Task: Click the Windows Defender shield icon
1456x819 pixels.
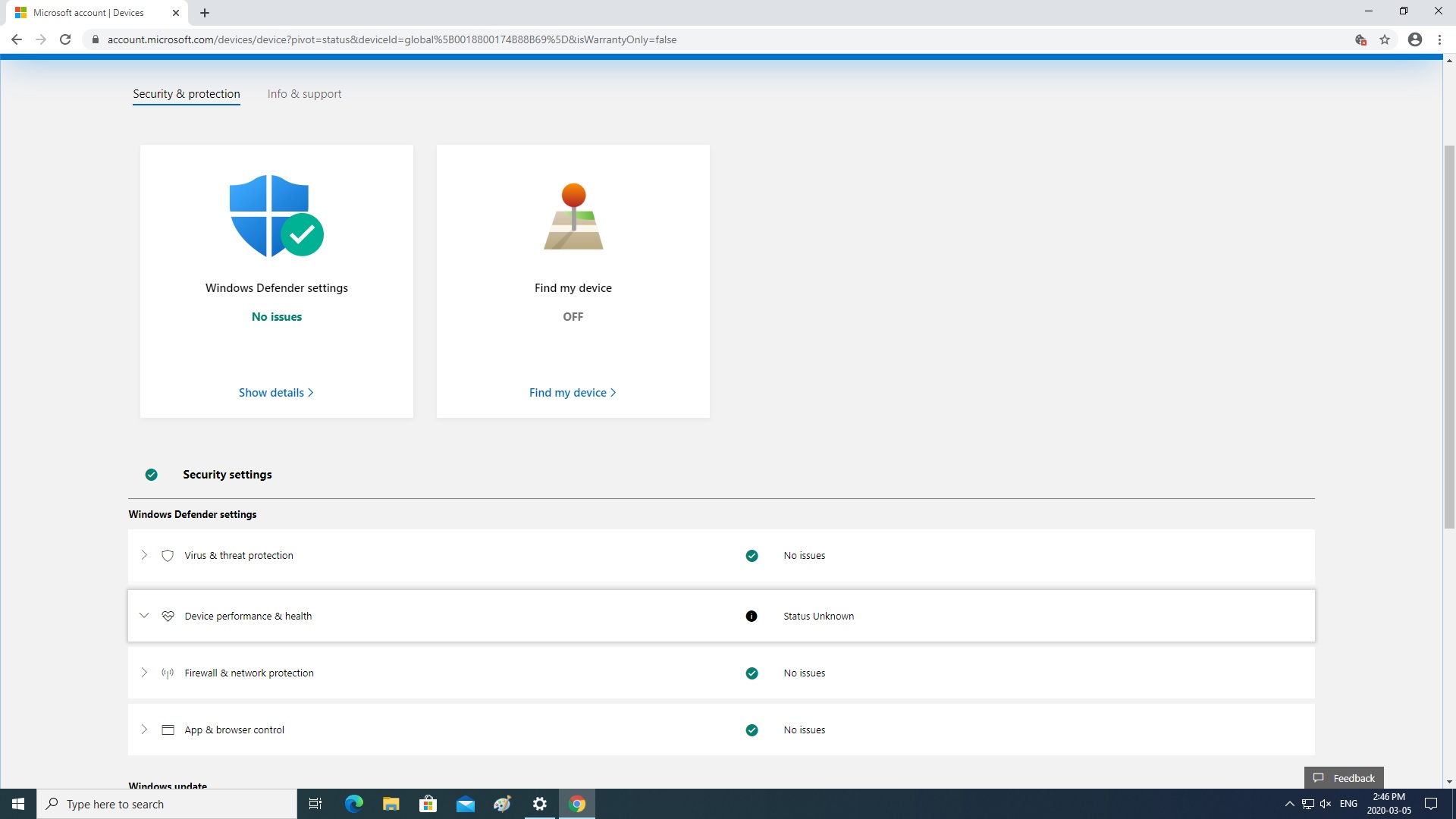Action: pyautogui.click(x=276, y=216)
